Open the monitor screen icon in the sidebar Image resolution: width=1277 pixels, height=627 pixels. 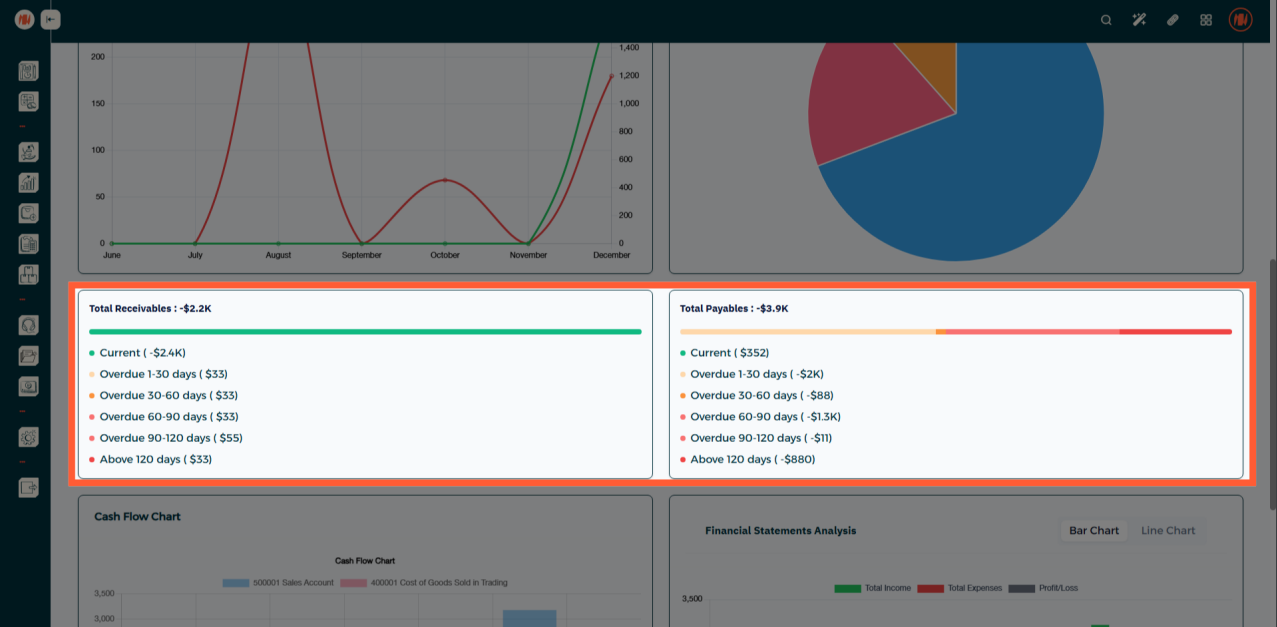tap(28, 386)
